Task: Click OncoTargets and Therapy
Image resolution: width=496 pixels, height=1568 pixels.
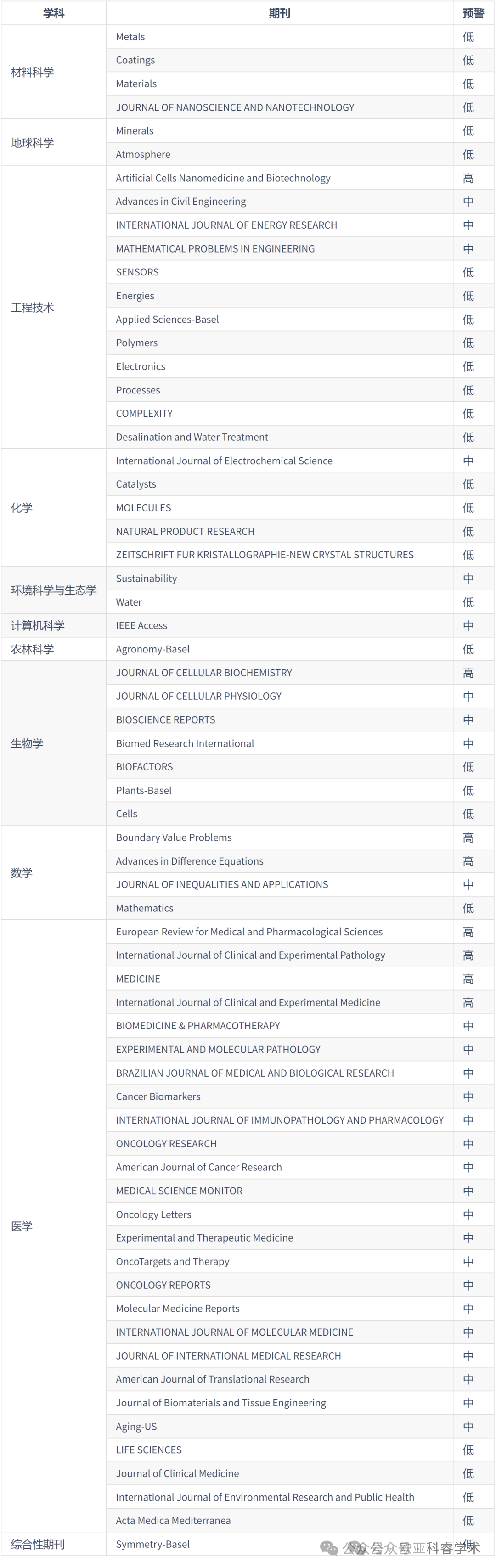Action: coord(172,1261)
